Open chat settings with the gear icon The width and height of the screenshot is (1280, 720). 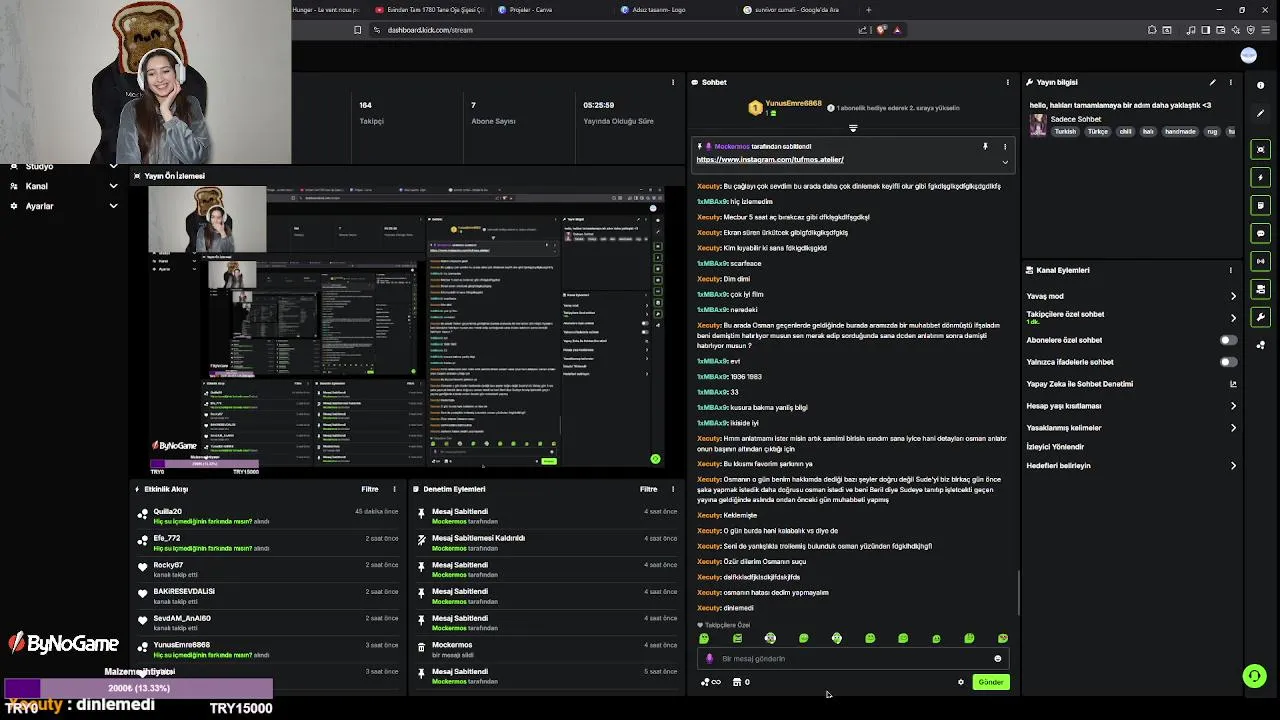click(961, 682)
